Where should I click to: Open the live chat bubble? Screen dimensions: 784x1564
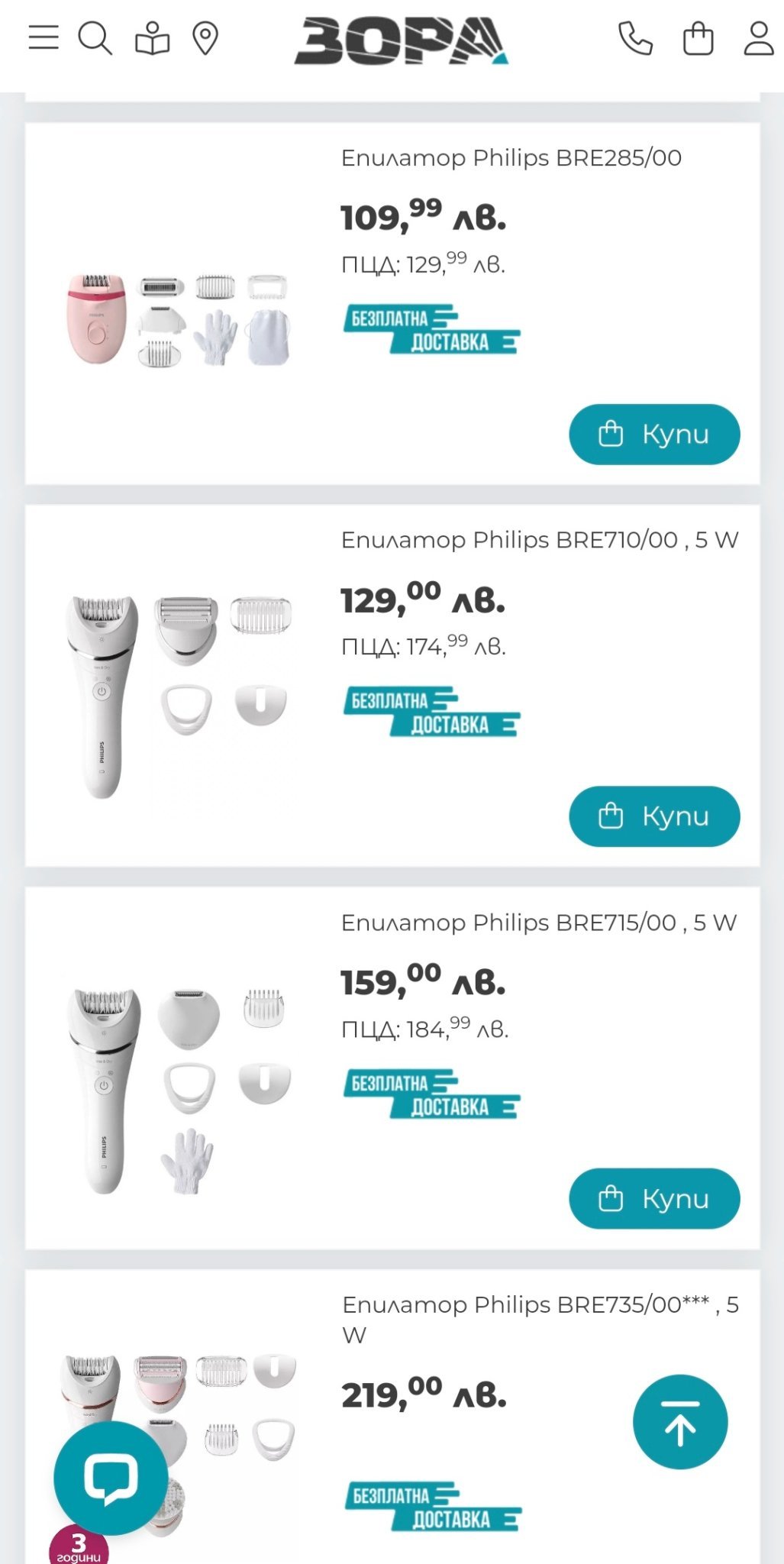[x=111, y=1478]
